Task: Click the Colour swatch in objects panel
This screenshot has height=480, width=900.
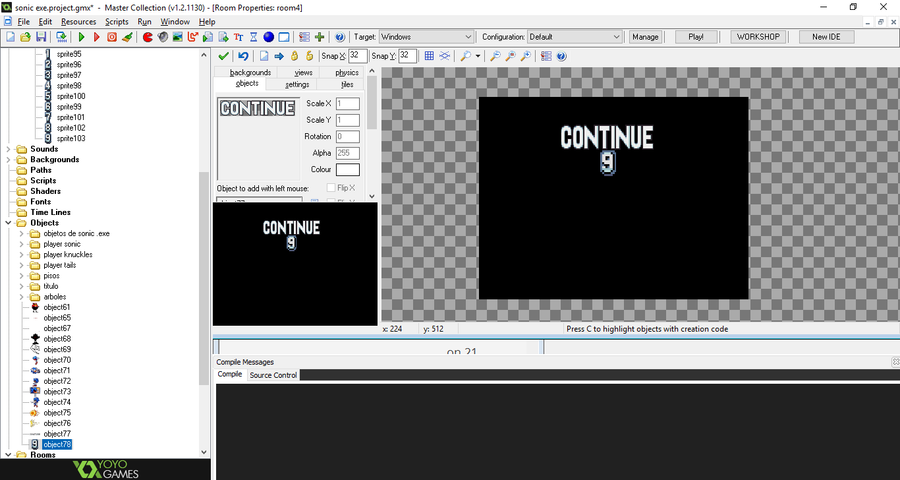Action: point(348,170)
